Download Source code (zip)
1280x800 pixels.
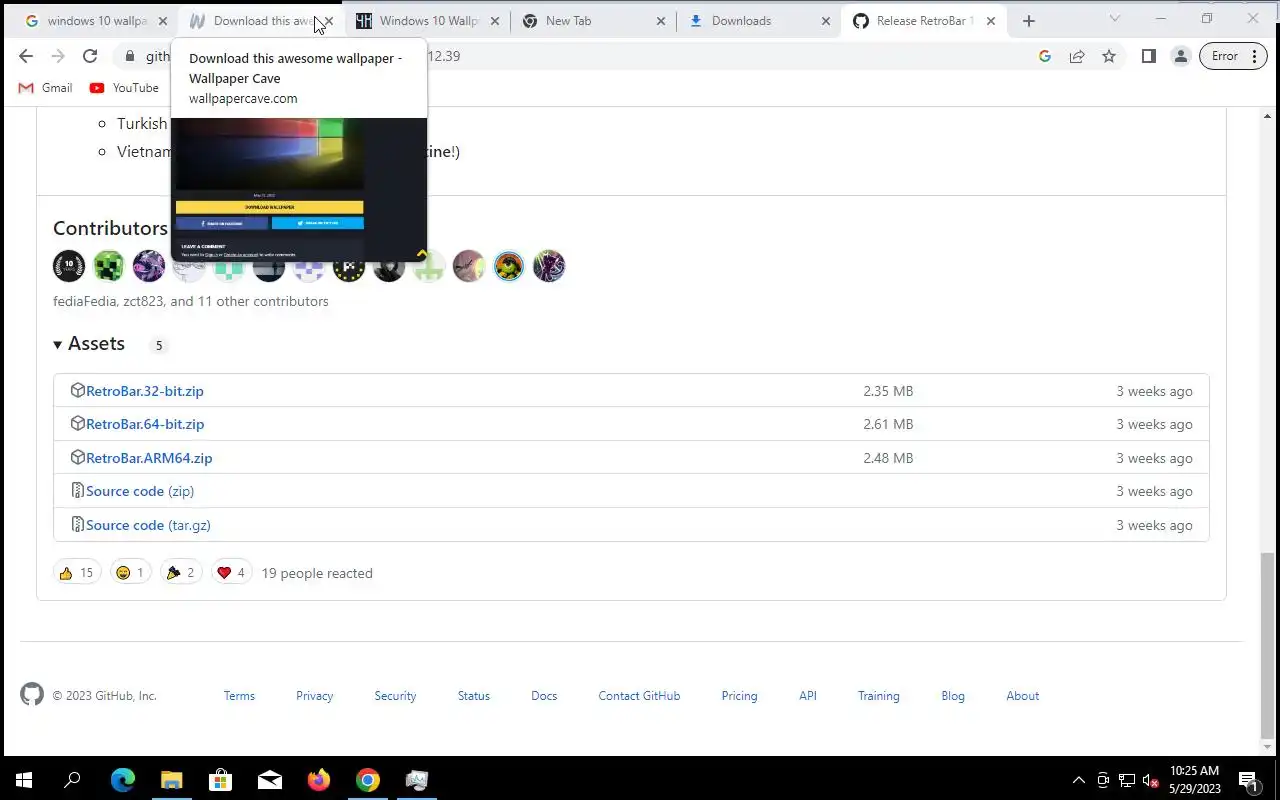click(x=140, y=491)
